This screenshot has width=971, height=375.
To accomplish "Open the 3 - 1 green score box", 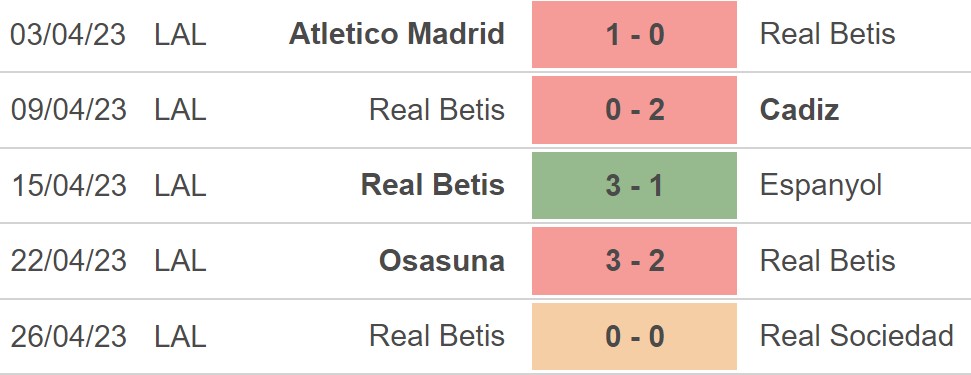I will (x=634, y=186).
